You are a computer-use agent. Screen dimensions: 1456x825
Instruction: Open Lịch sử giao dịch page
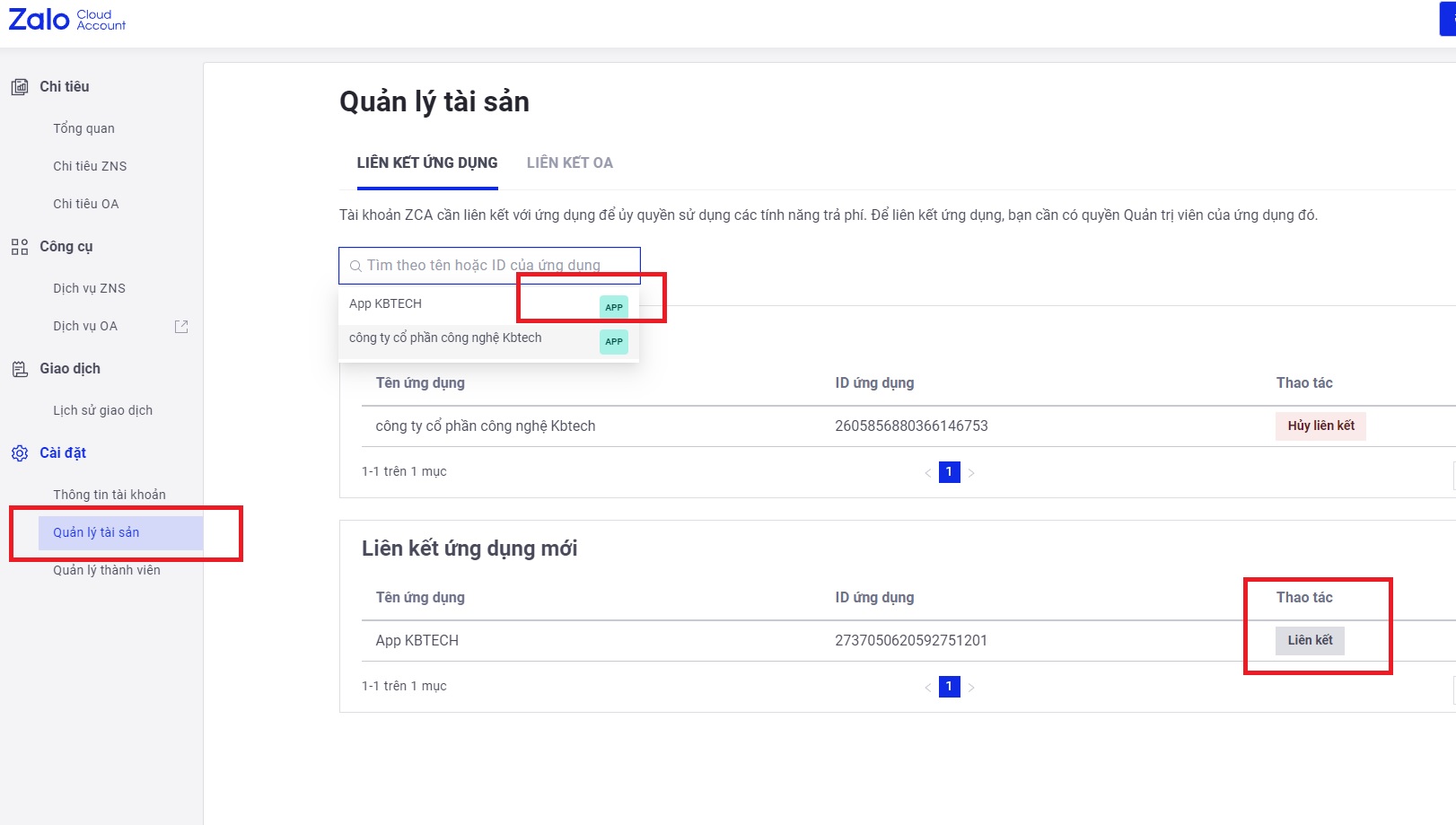point(102,410)
